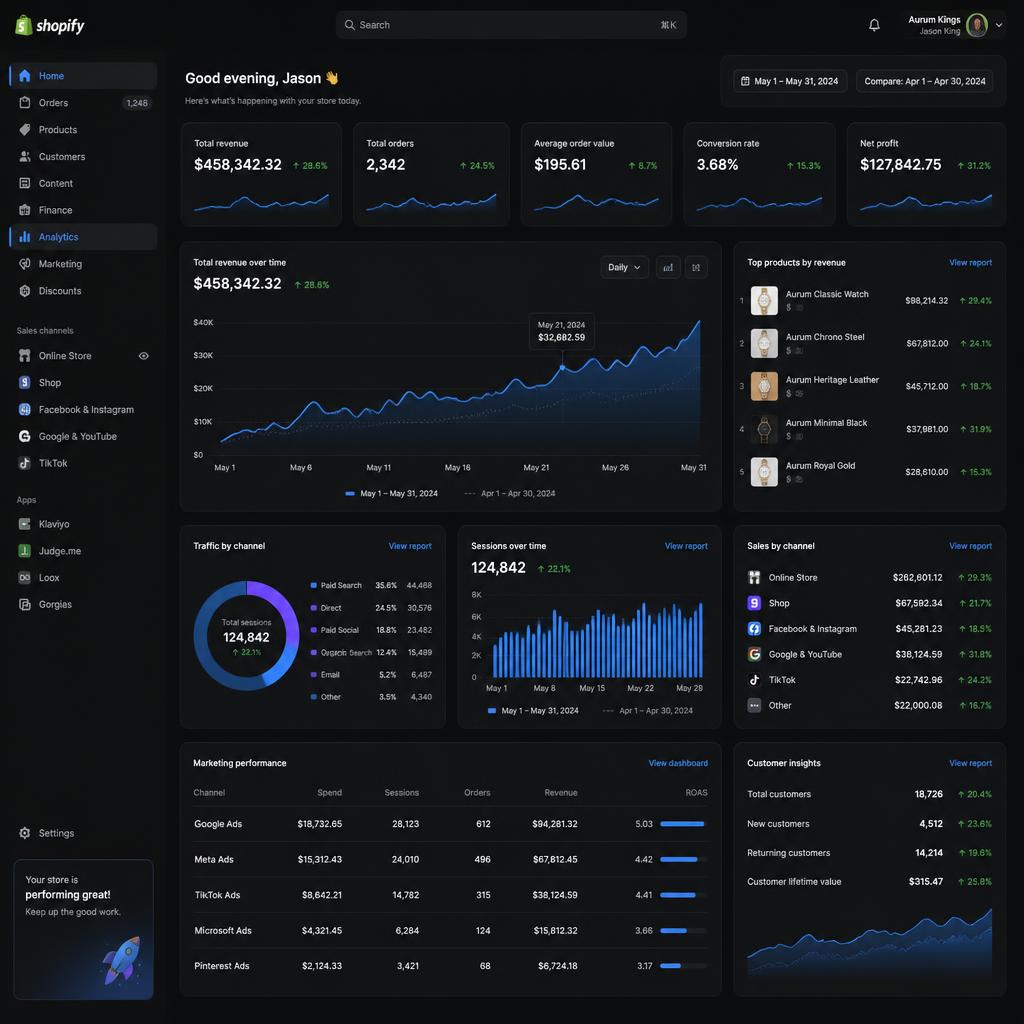This screenshot has height=1024, width=1024.
Task: Click the Google & YouTube sidebar icon
Action: point(25,436)
